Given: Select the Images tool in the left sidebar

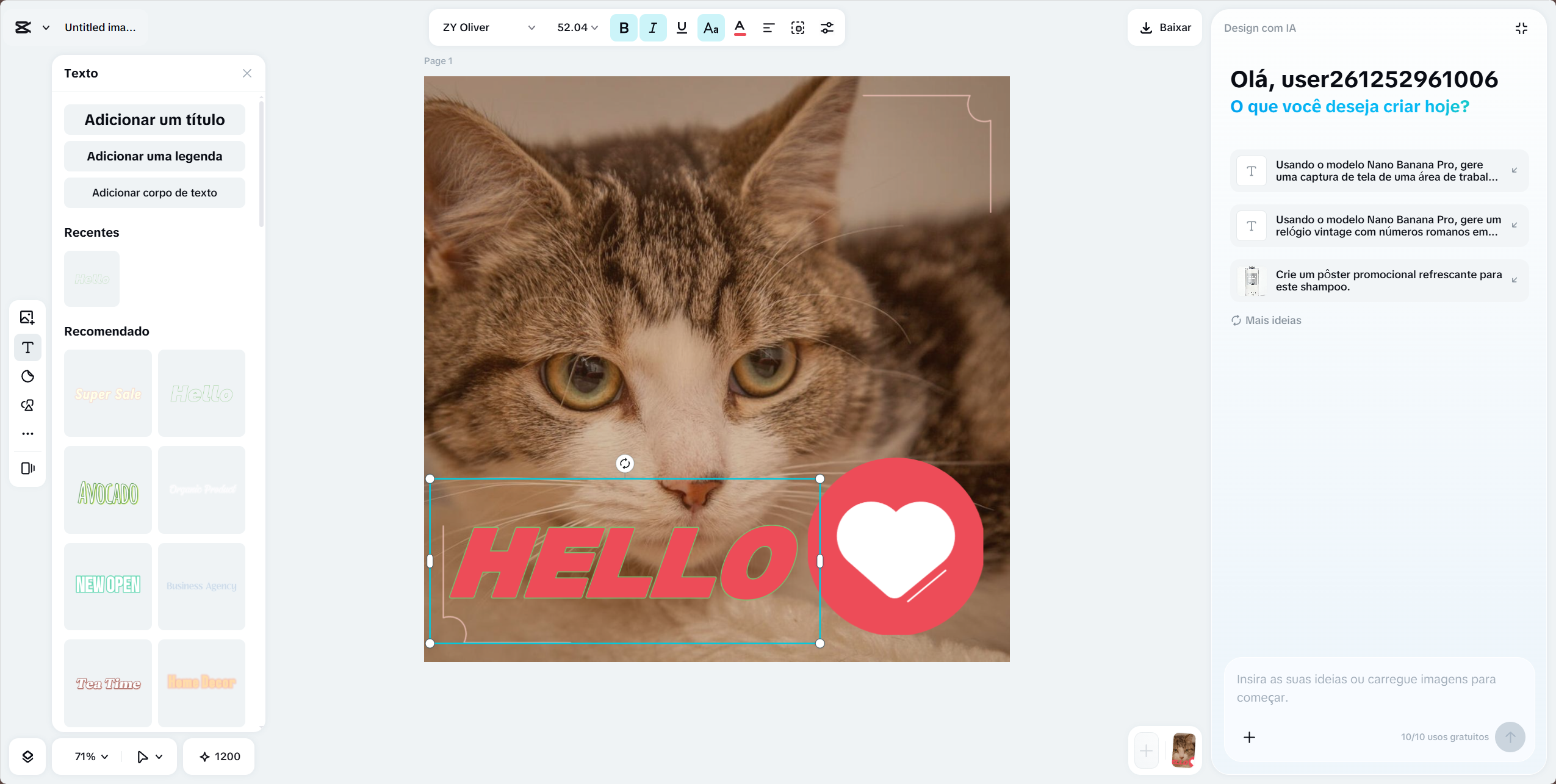Looking at the screenshot, I should tap(27, 317).
